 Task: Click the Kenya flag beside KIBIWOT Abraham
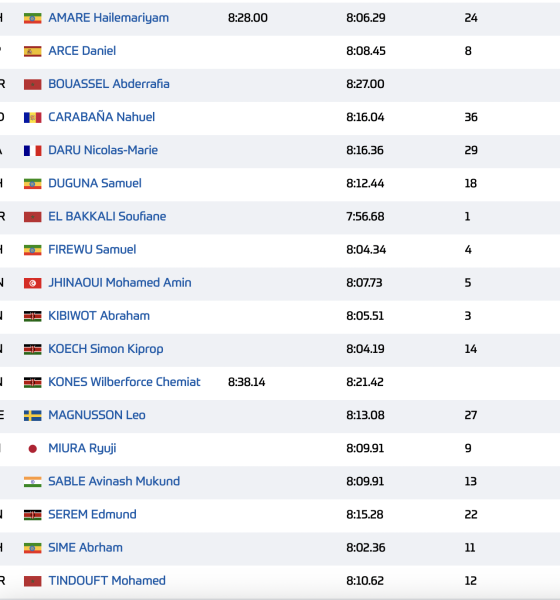point(33,316)
